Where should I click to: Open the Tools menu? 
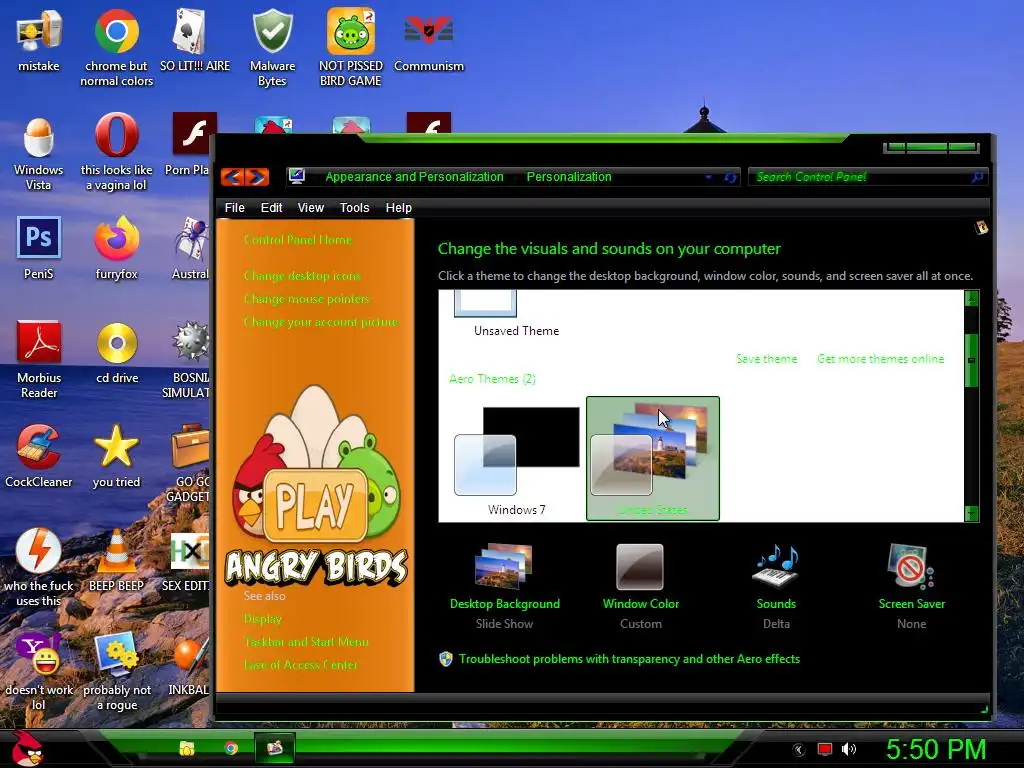tap(354, 208)
